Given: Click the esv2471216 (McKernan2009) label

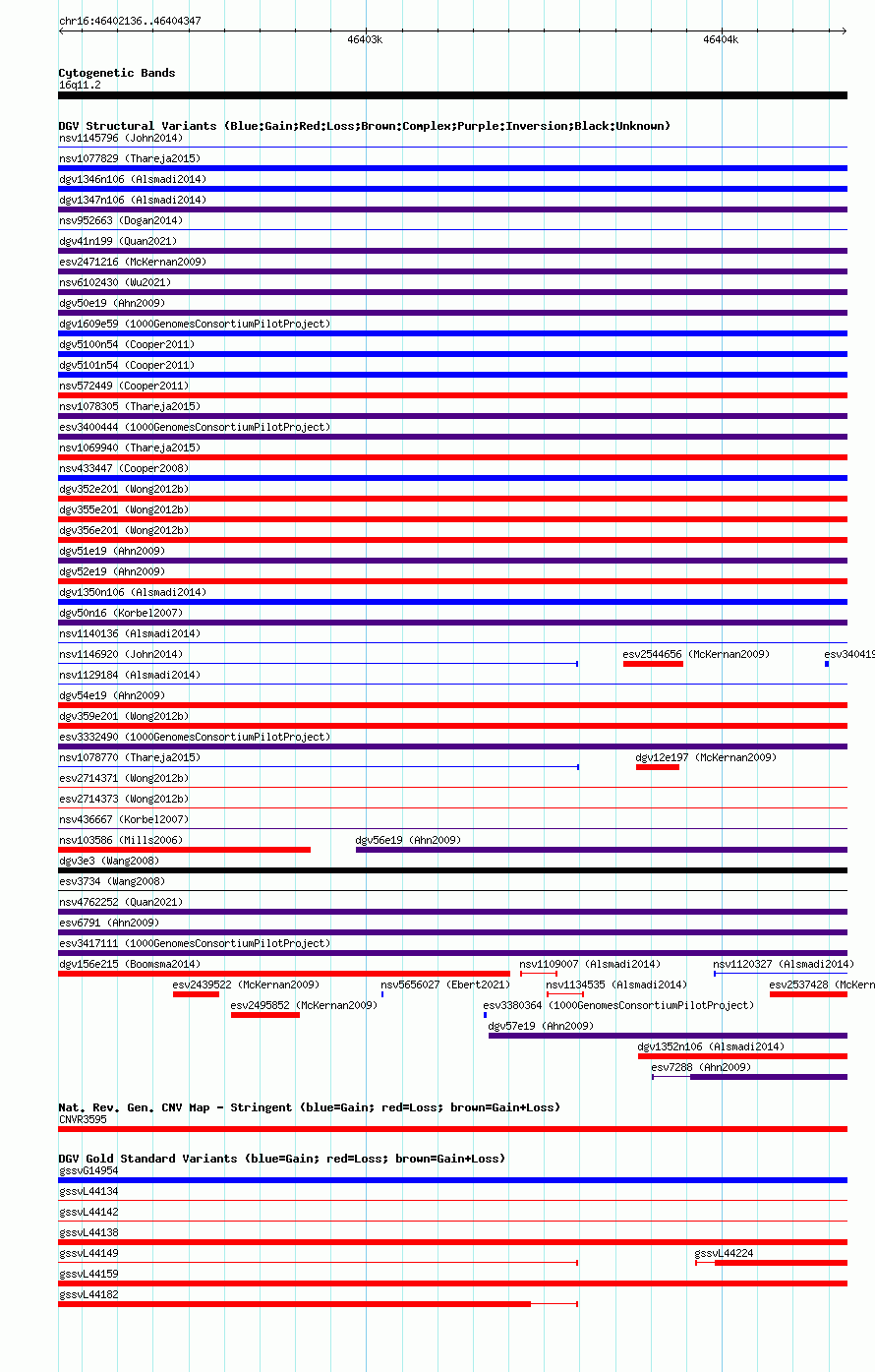Looking at the screenshot, I should point(132,262).
